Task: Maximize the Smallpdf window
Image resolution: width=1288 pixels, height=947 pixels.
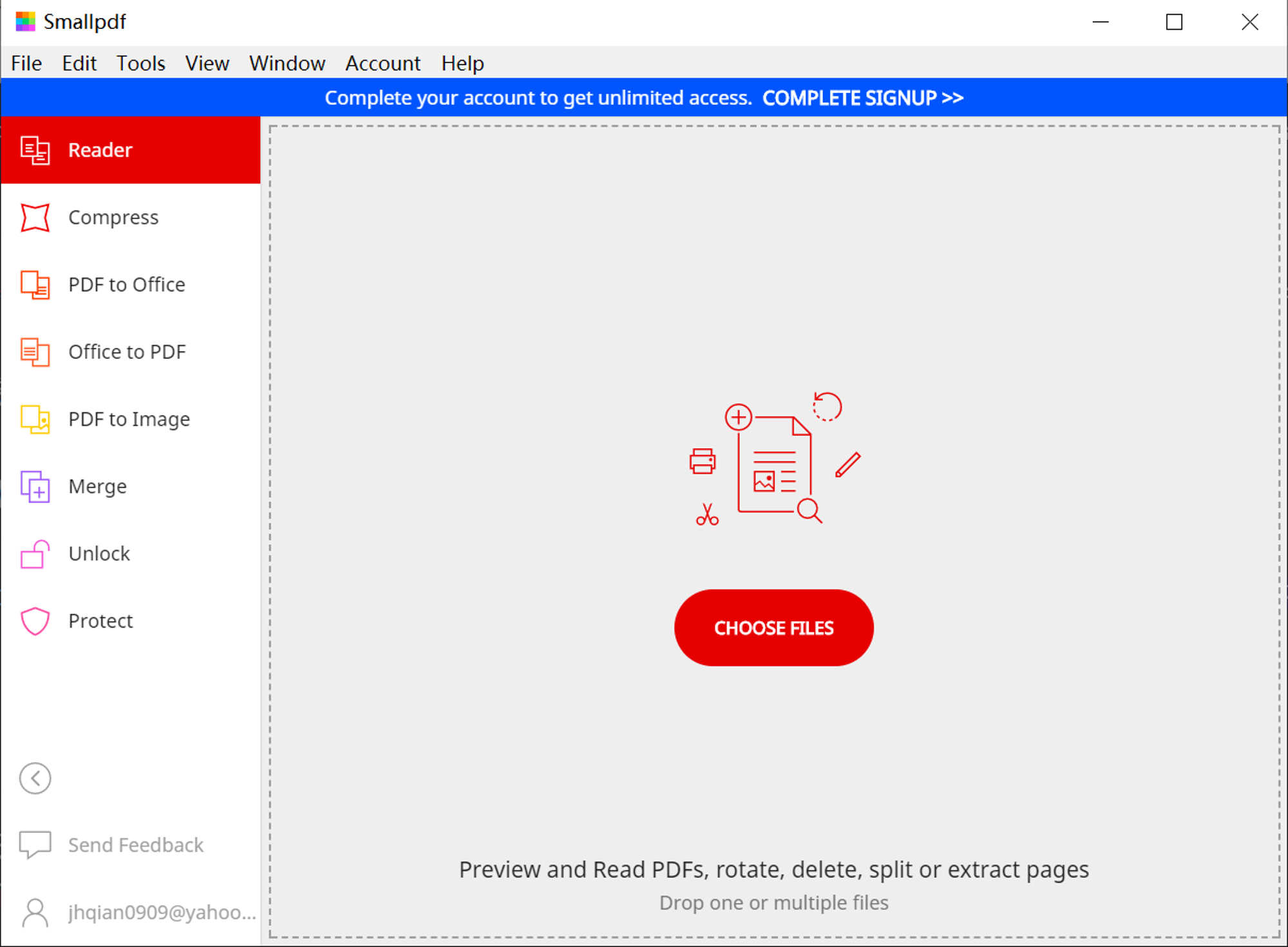Action: [1175, 22]
